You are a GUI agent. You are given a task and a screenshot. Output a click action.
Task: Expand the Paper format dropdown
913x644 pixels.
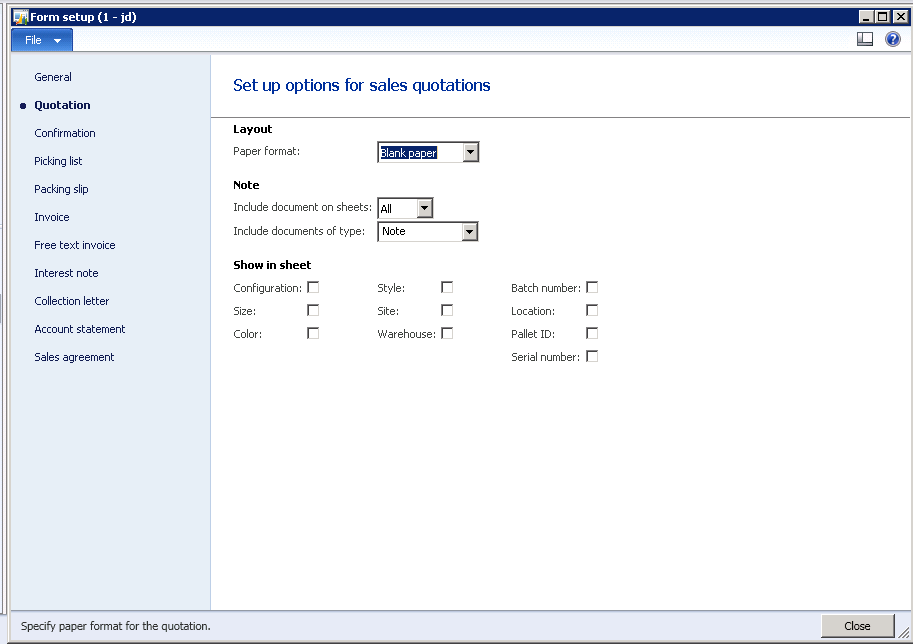click(x=470, y=151)
